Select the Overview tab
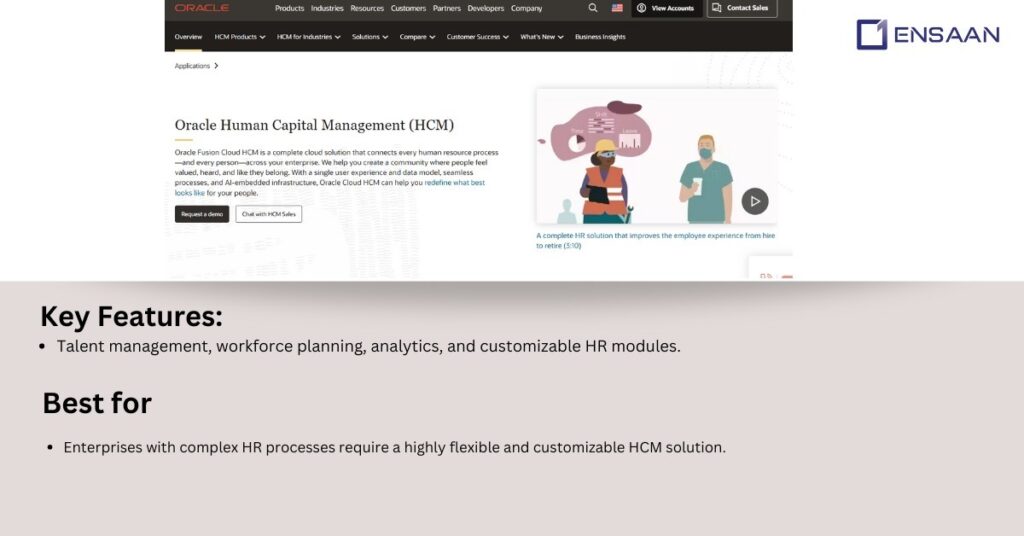The height and width of the screenshot is (536, 1024). point(188,37)
